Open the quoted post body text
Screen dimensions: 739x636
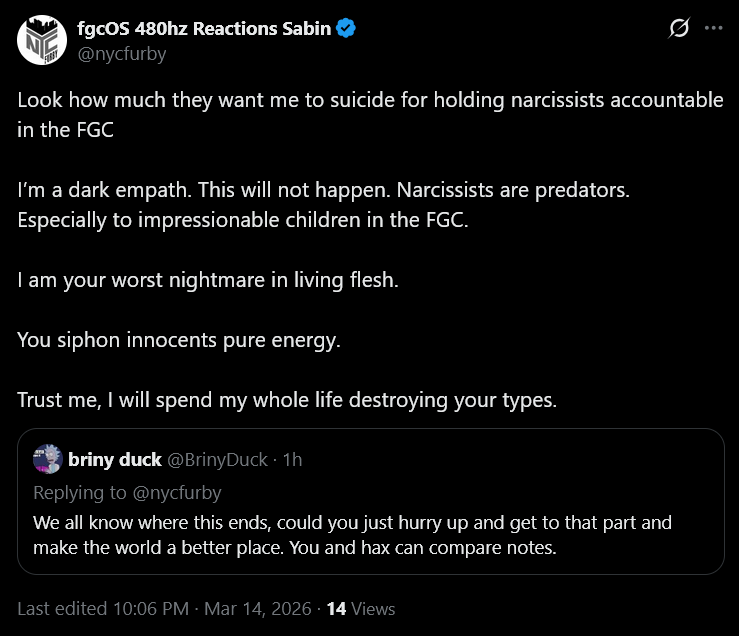tap(352, 535)
